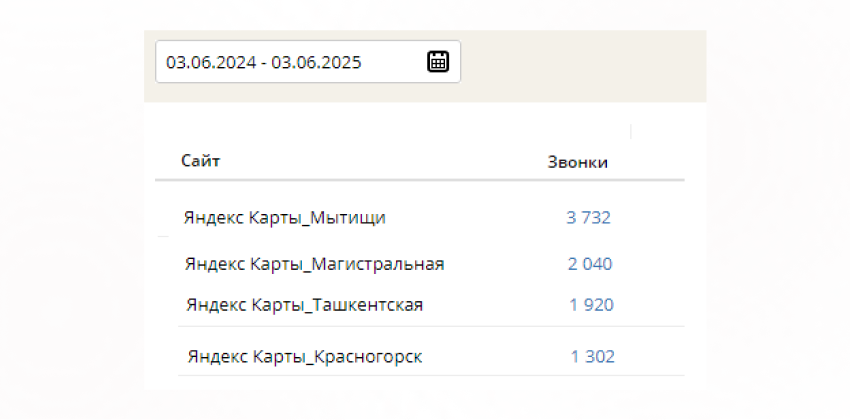Open the Яндекс Карты_Мытищи site entry
This screenshot has height=420, width=850.
click(285, 218)
